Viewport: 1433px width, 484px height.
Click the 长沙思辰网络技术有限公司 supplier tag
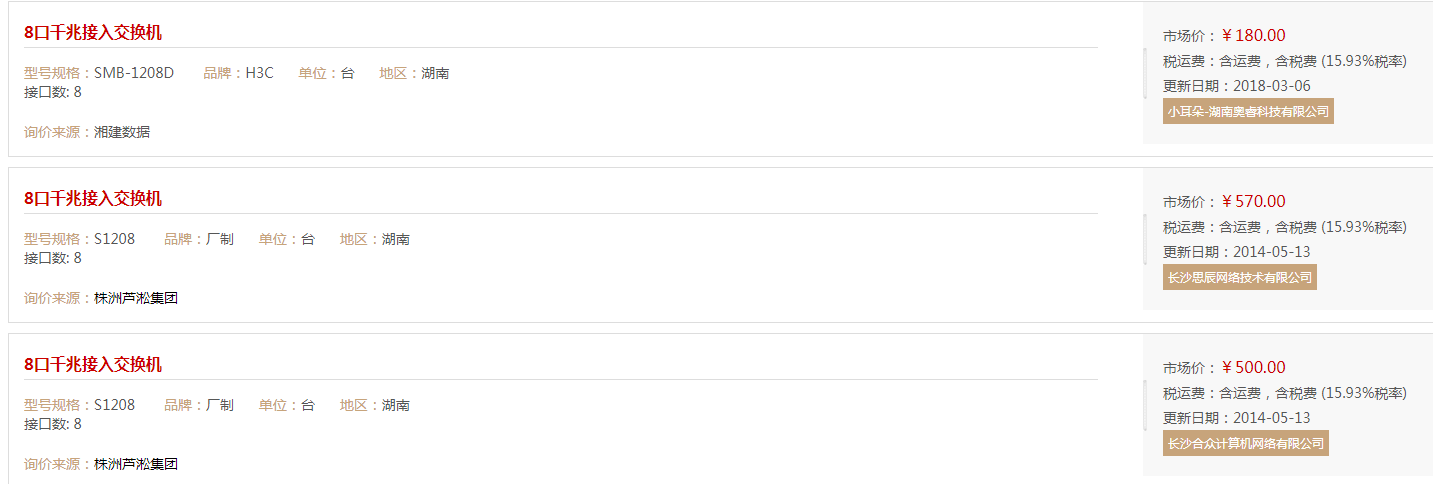[1240, 277]
